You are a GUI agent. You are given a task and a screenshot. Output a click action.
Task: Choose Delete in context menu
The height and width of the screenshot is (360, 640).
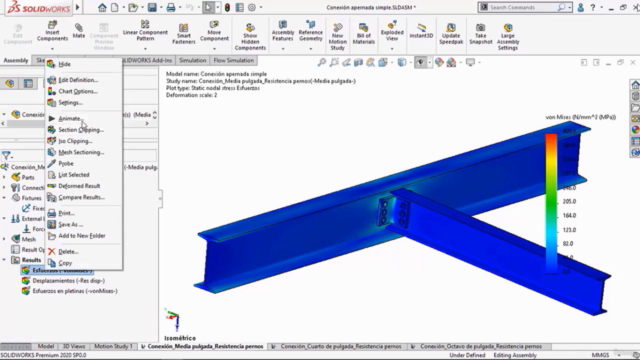(68, 251)
